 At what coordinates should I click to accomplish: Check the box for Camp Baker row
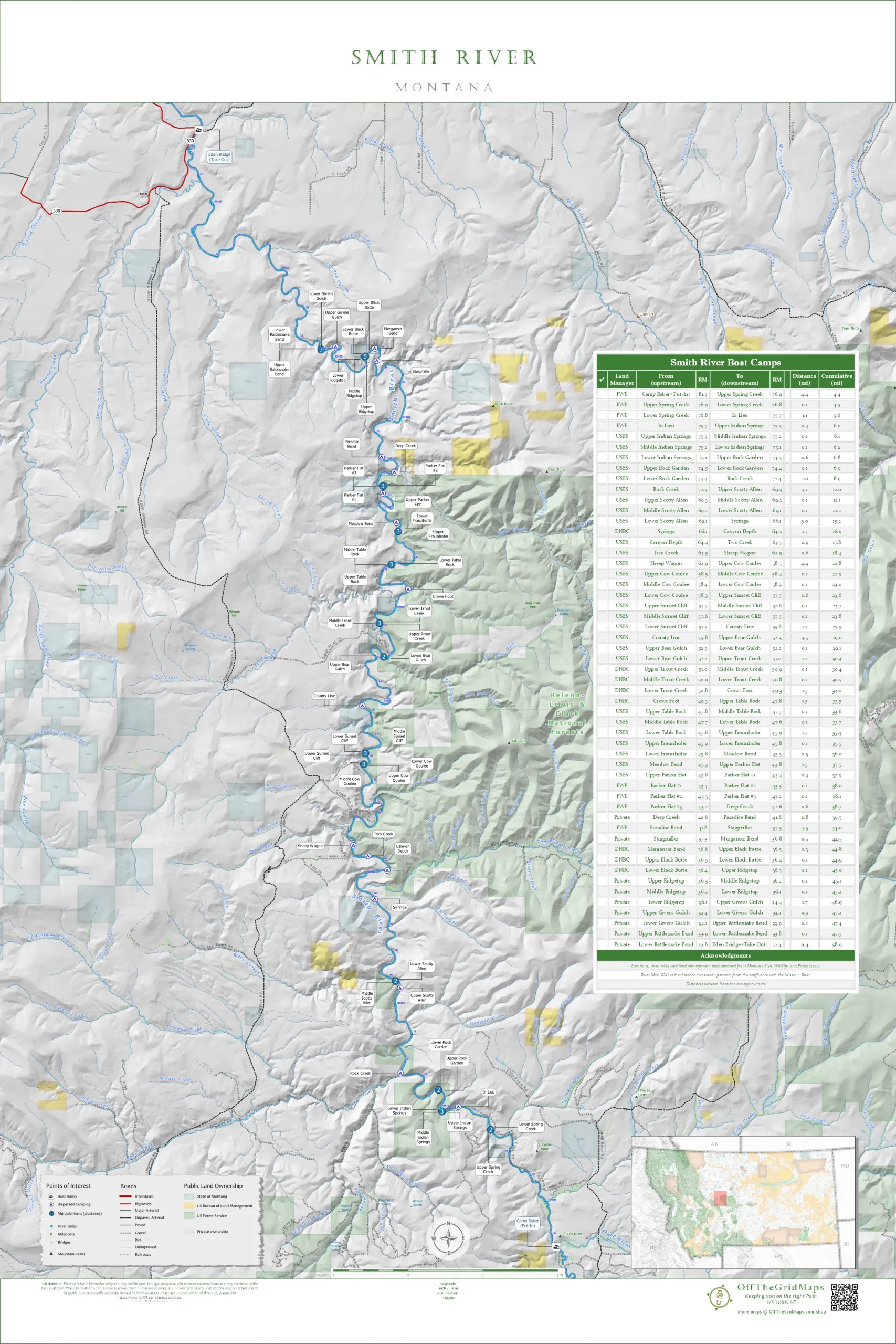coord(602,394)
